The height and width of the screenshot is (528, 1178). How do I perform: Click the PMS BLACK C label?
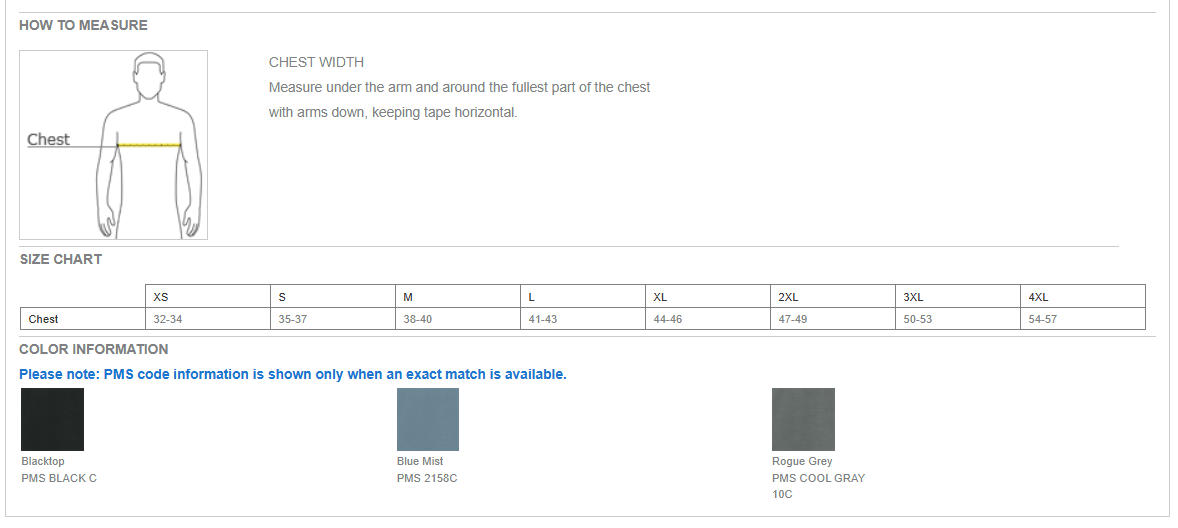[59, 478]
